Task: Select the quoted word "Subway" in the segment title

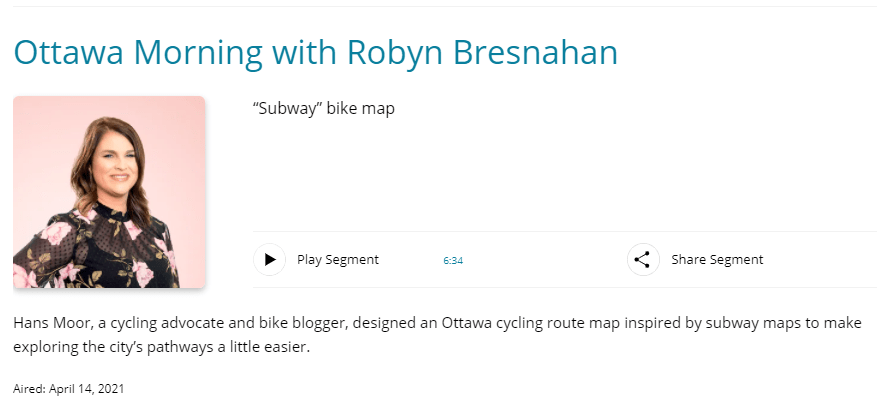Action: point(288,108)
